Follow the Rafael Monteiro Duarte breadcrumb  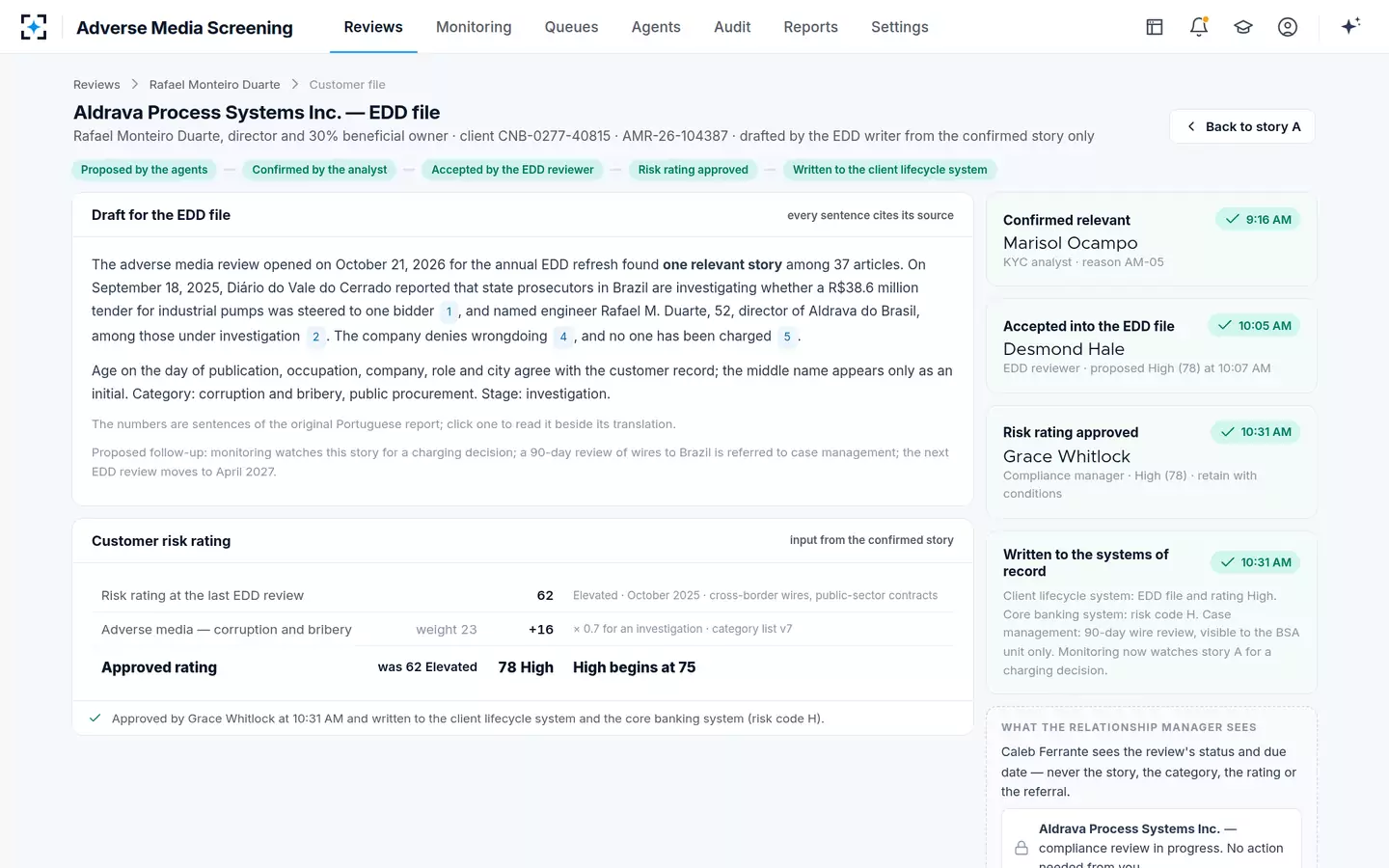tap(215, 85)
